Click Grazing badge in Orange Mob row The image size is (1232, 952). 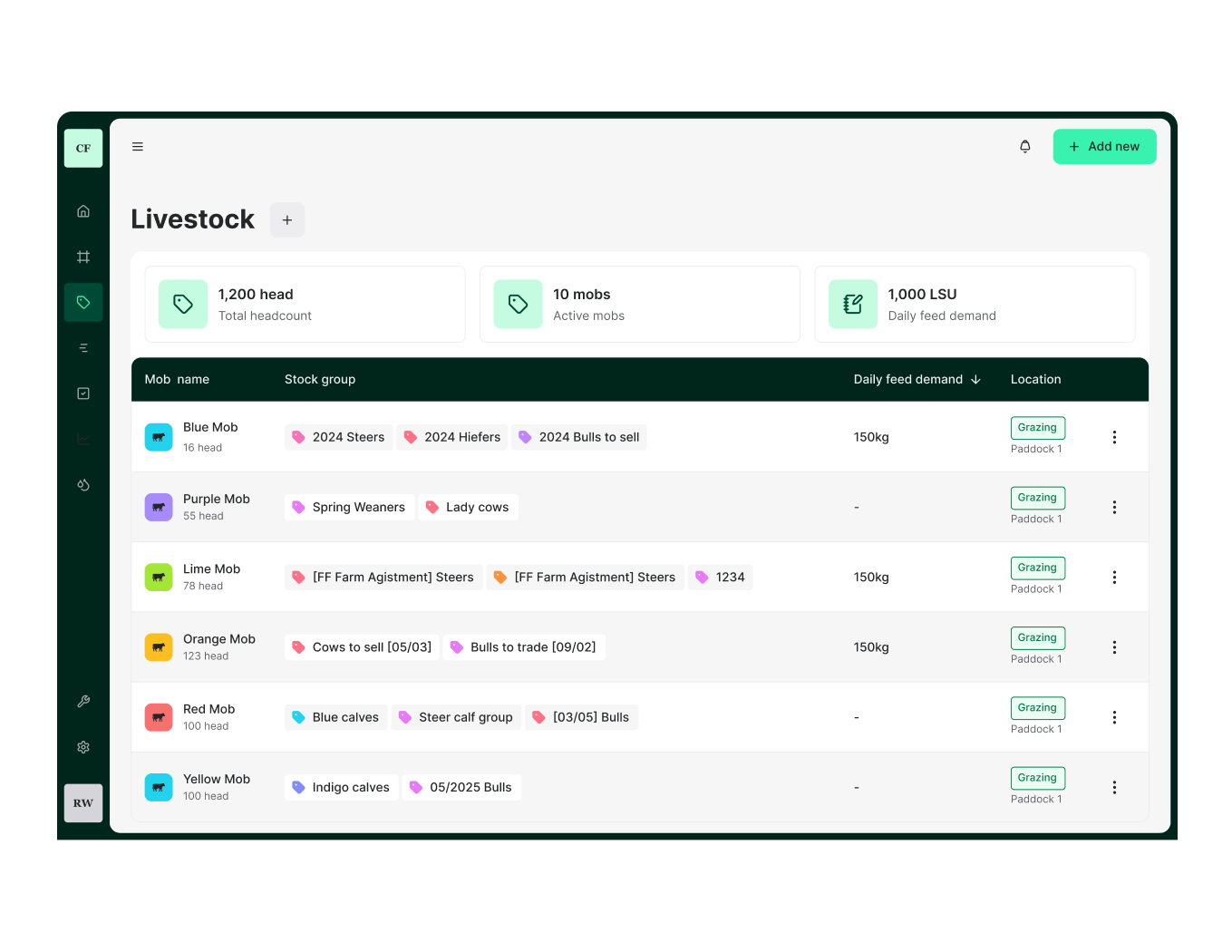point(1038,637)
